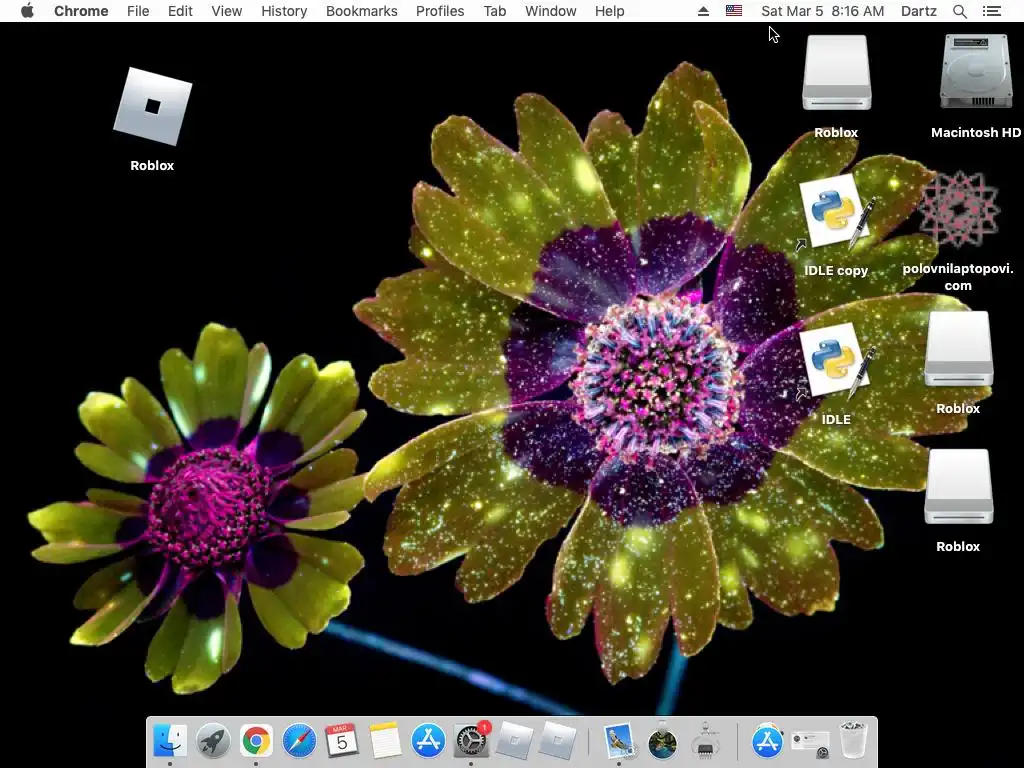Open the Bookmarks menu
This screenshot has width=1024, height=768.
361,11
